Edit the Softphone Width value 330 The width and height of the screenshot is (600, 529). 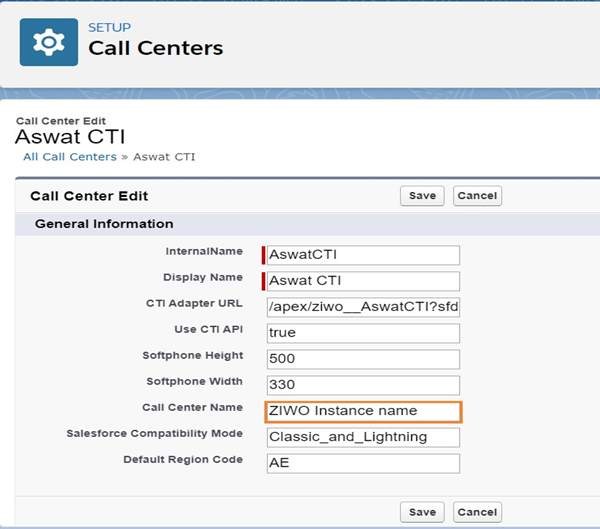tap(363, 385)
